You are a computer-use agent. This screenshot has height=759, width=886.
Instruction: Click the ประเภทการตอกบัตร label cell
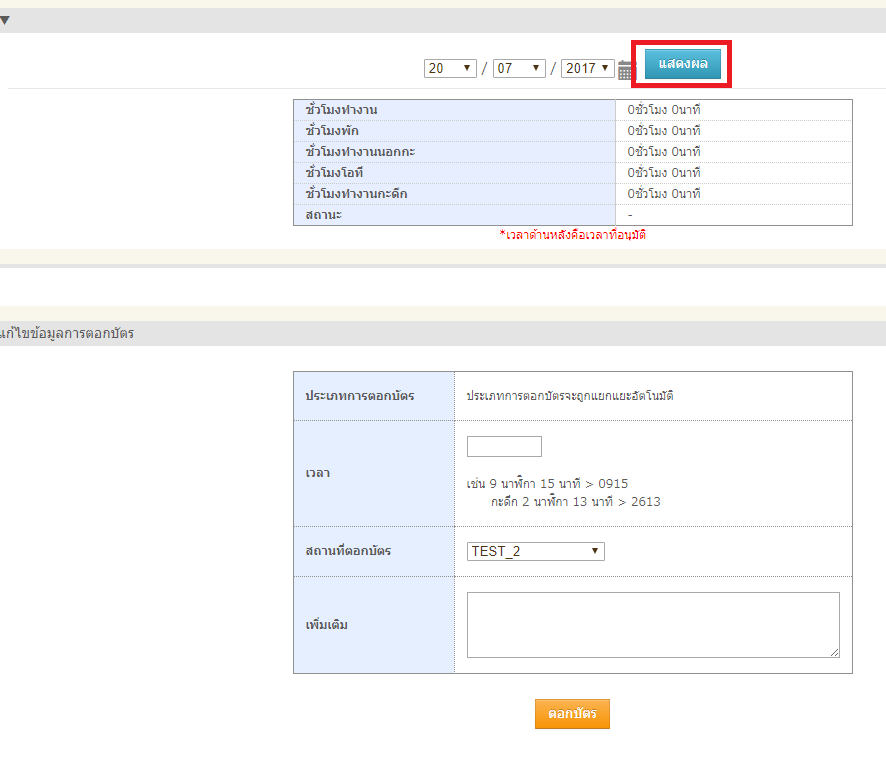click(359, 396)
